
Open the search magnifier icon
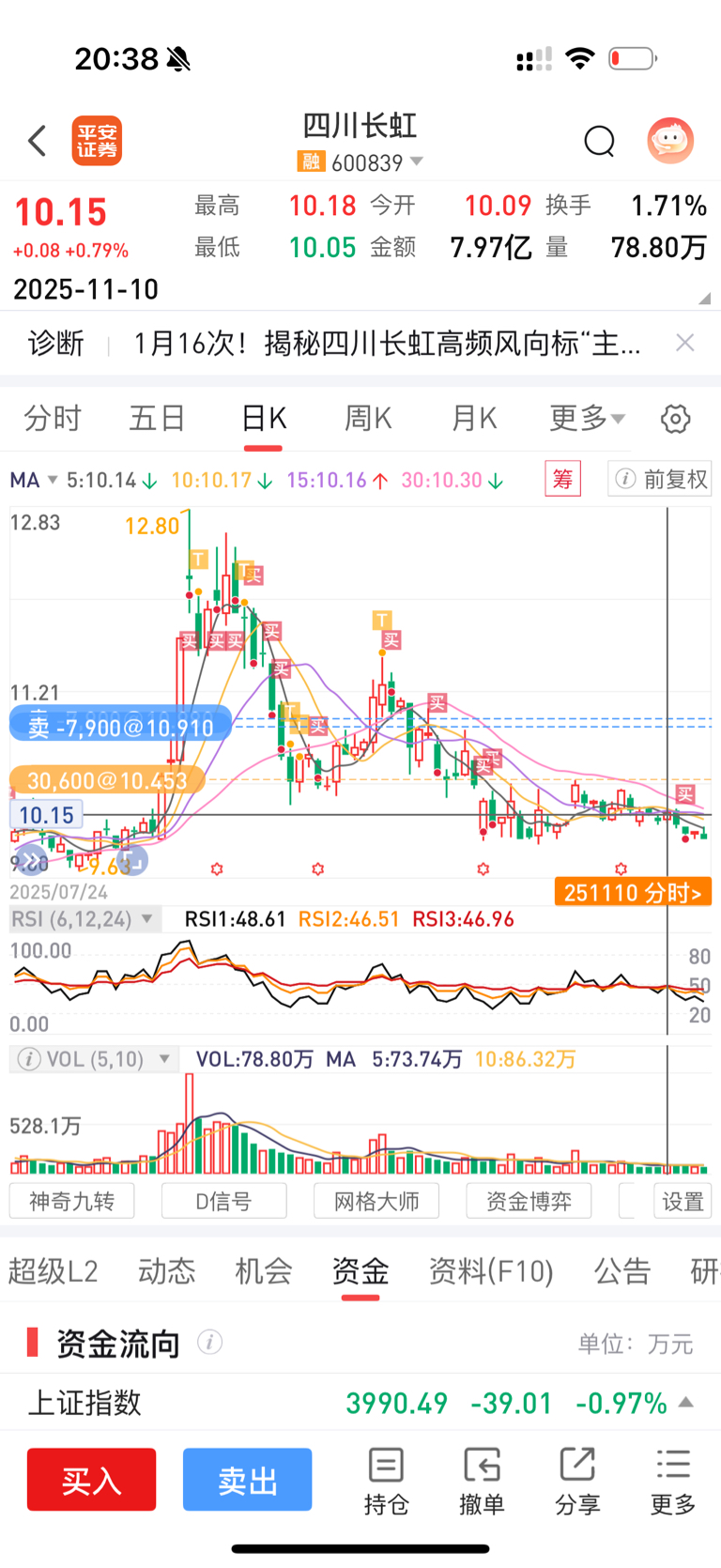coord(599,142)
